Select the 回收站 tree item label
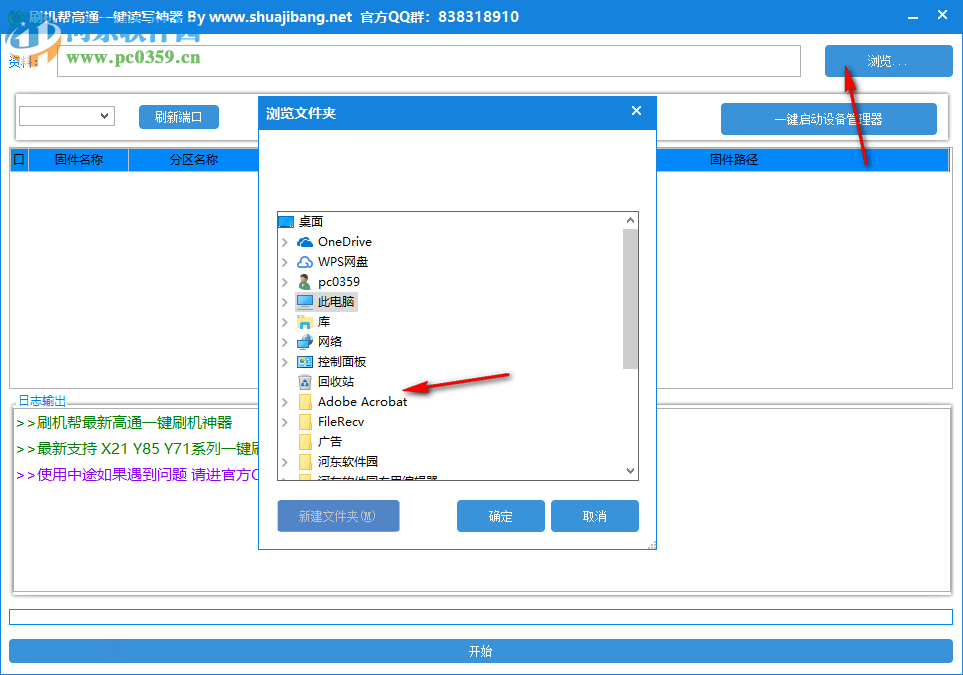 coord(335,382)
